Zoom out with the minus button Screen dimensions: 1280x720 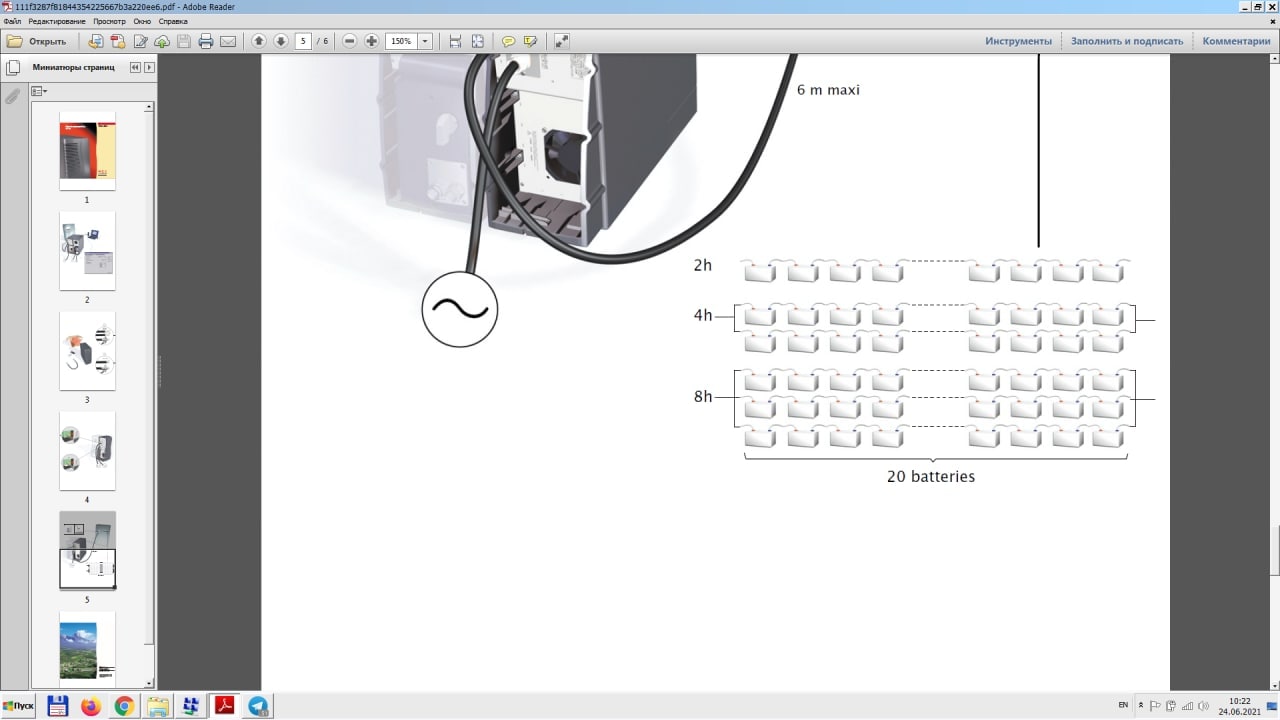pos(350,41)
